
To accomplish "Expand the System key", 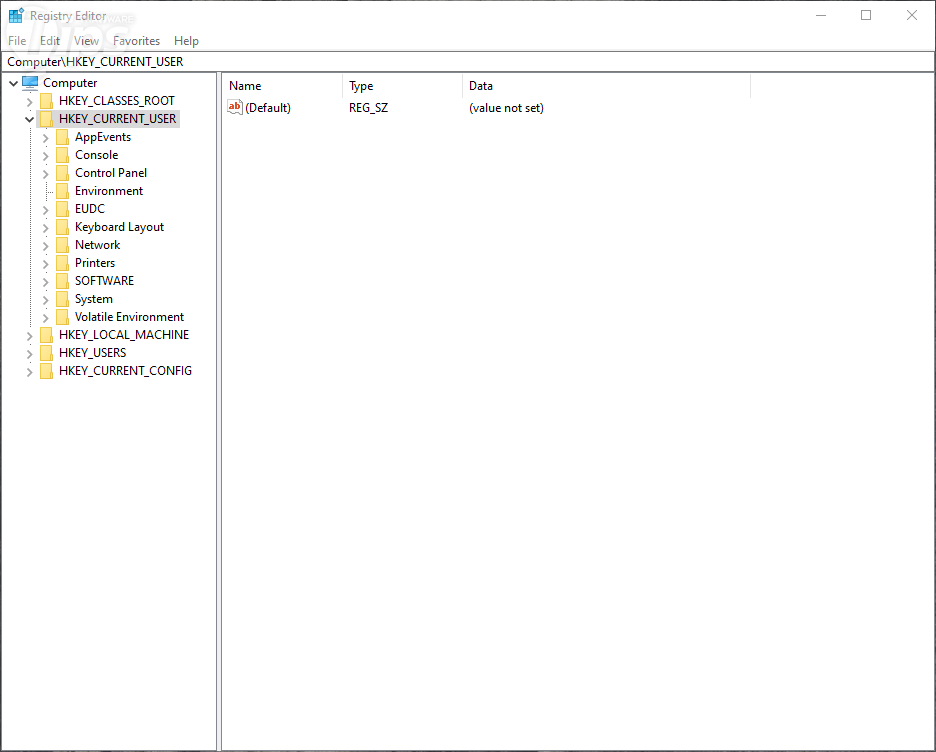I will click(x=45, y=300).
